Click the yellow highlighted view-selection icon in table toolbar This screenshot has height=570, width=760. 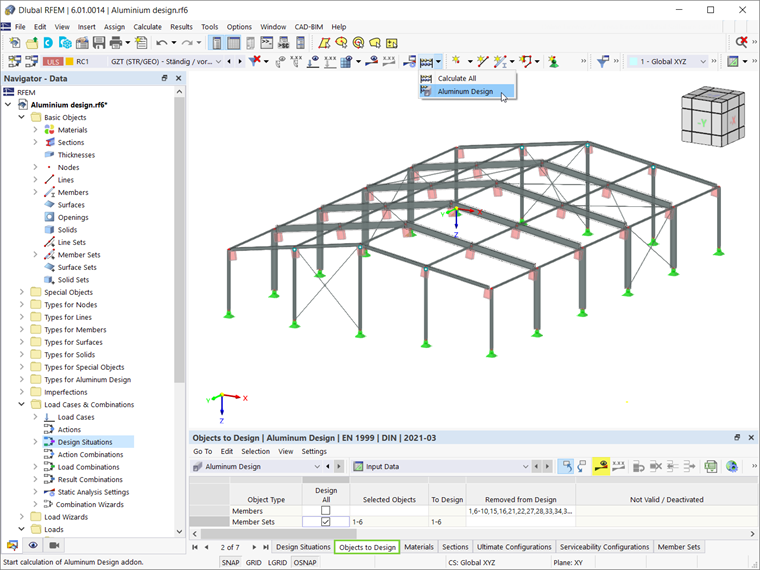pos(601,466)
